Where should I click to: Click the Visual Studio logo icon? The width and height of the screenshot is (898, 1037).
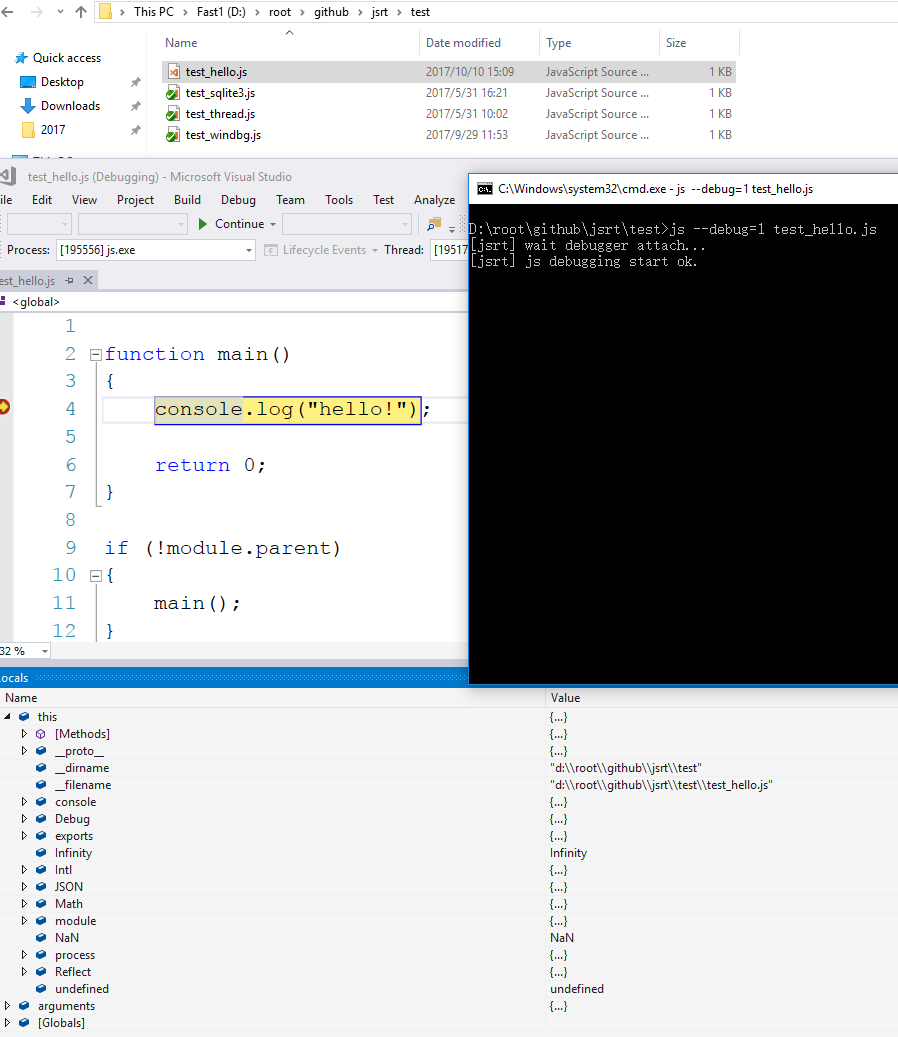[x=8, y=177]
